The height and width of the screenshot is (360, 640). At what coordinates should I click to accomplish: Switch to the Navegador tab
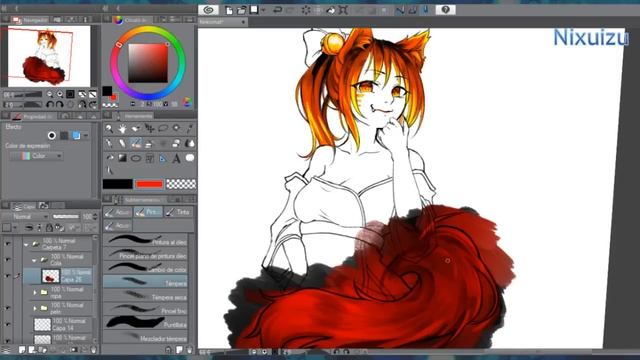[31, 20]
